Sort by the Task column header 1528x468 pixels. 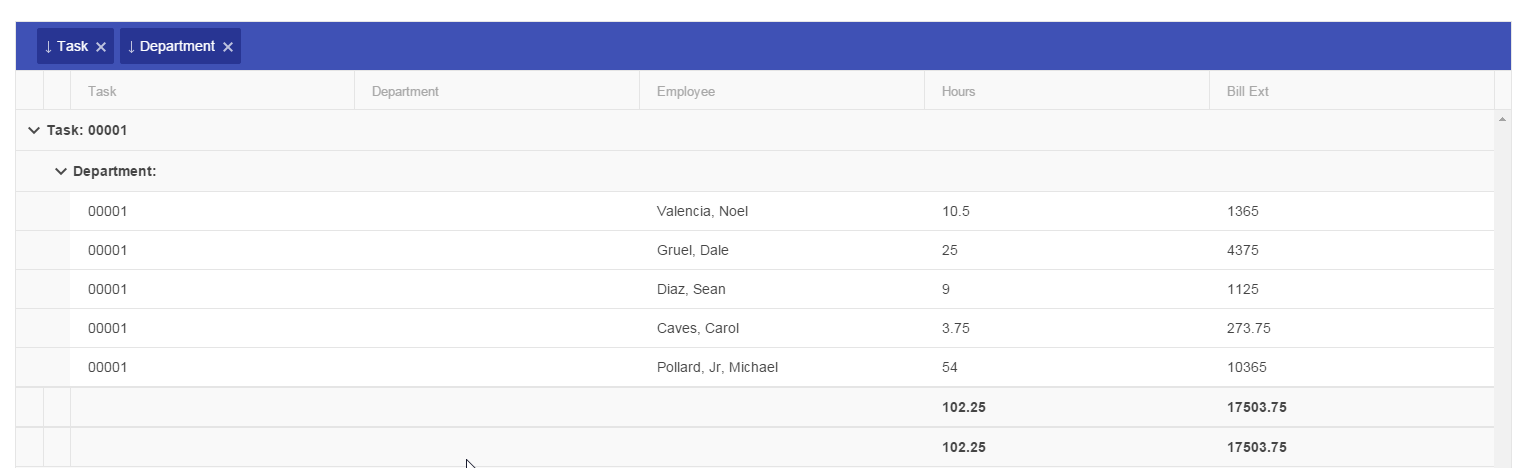pyautogui.click(x=102, y=91)
